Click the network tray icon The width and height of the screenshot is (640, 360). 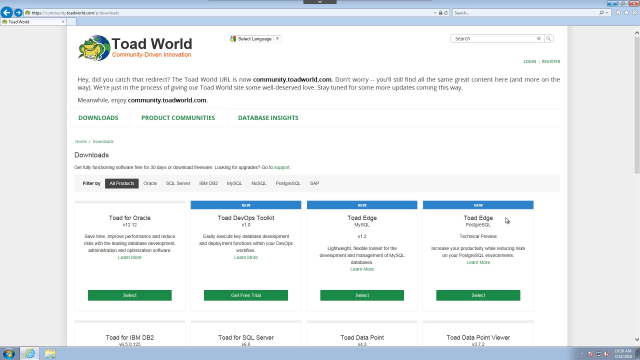598,354
